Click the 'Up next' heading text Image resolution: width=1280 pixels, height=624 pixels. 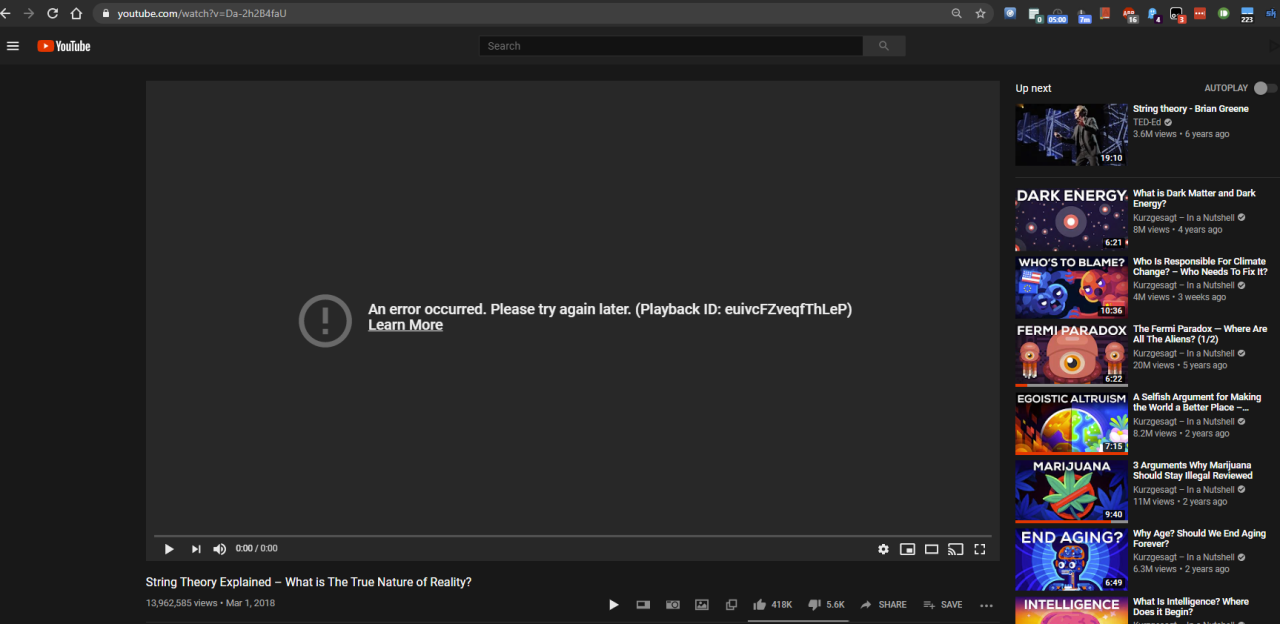1034,88
